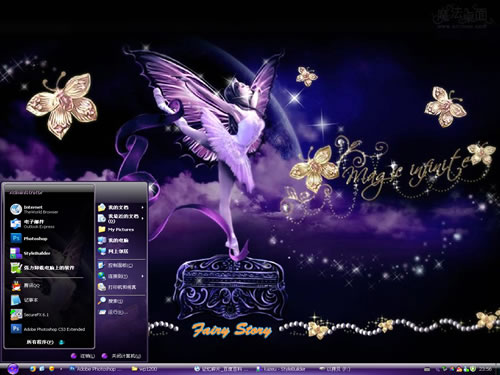The height and width of the screenshot is (375, 500).
Task: Expand All Programs (所有程序) arrow
Action: (x=62, y=342)
